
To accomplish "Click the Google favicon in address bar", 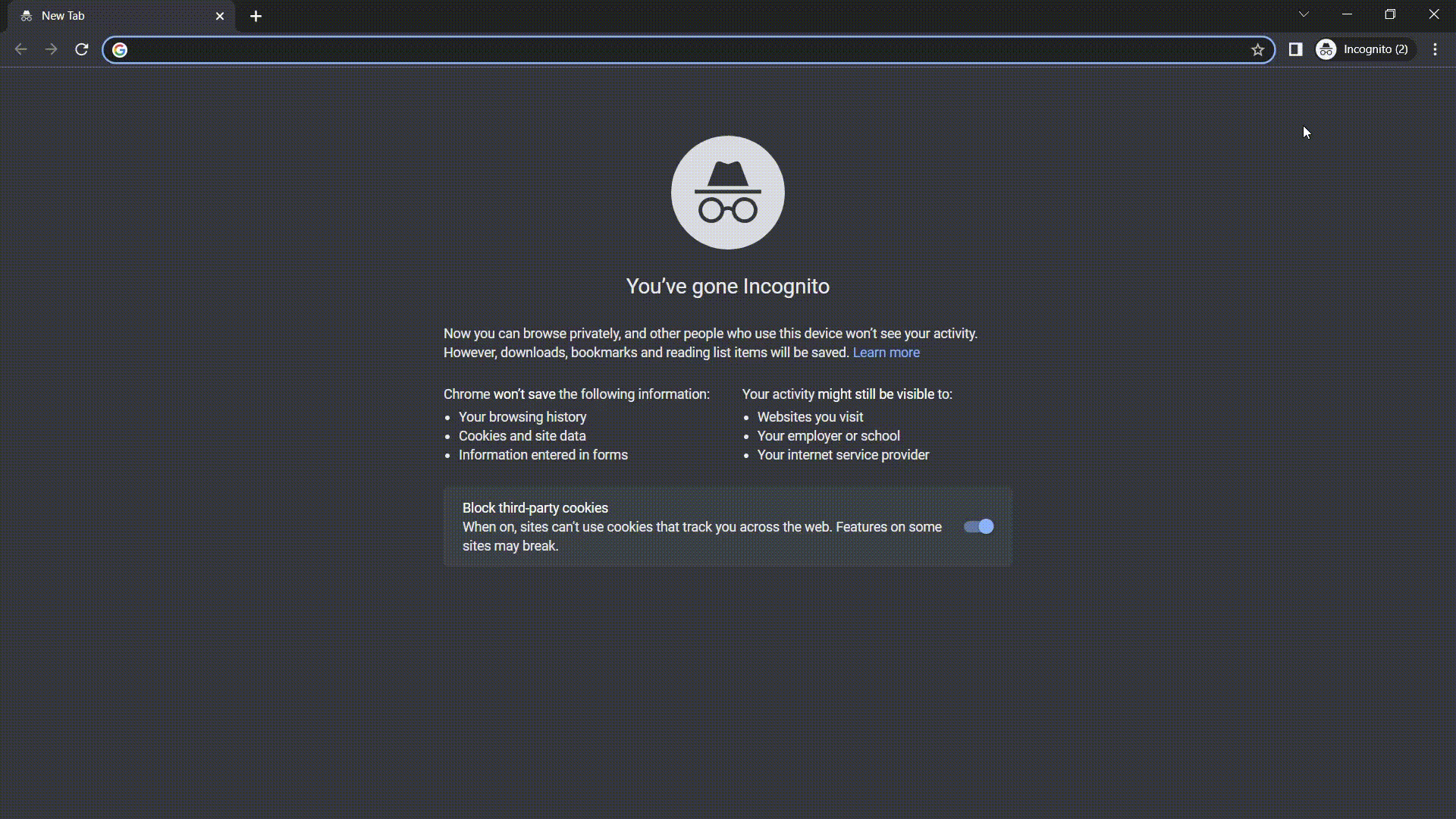I will pyautogui.click(x=120, y=49).
